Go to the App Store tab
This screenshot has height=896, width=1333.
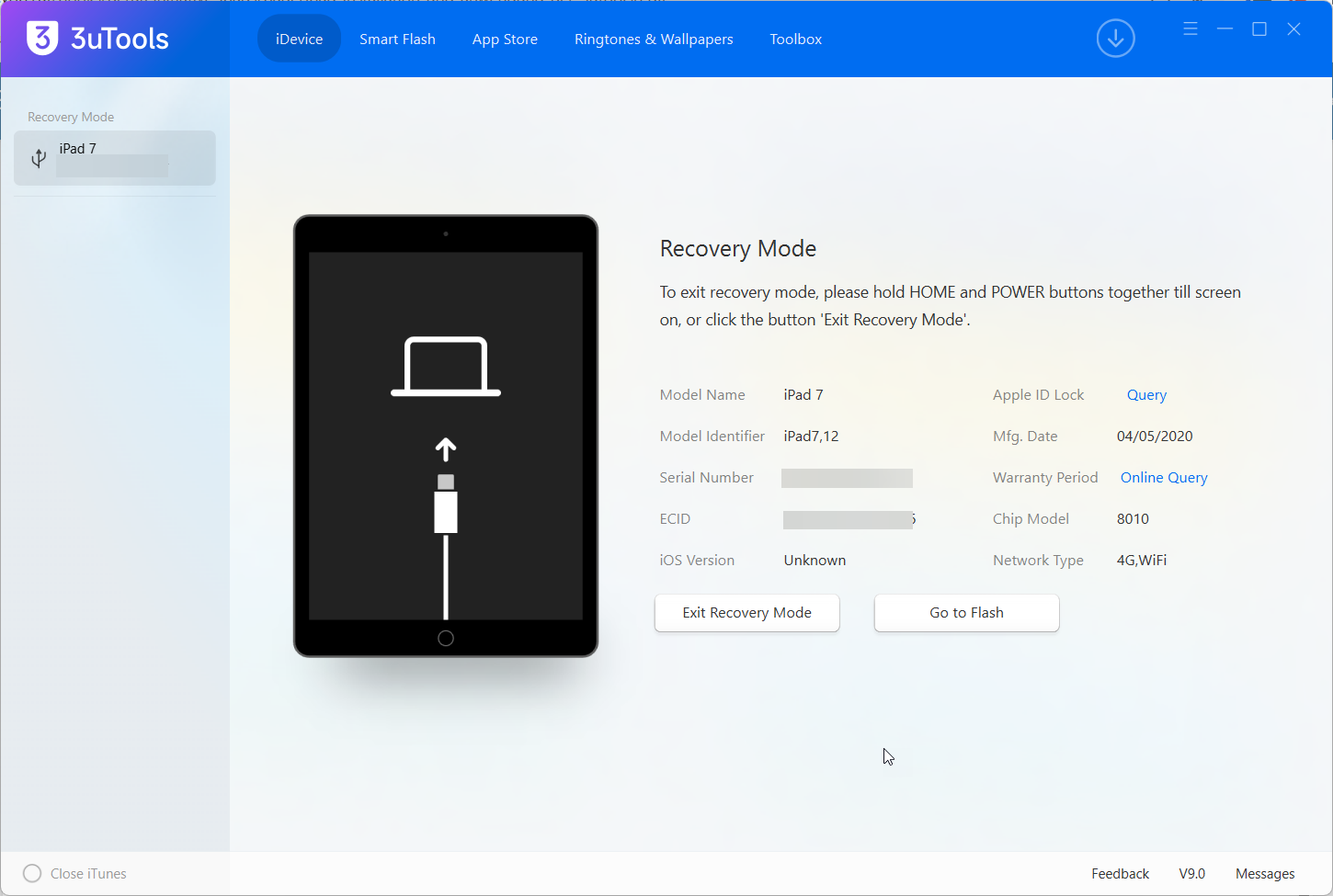505,39
